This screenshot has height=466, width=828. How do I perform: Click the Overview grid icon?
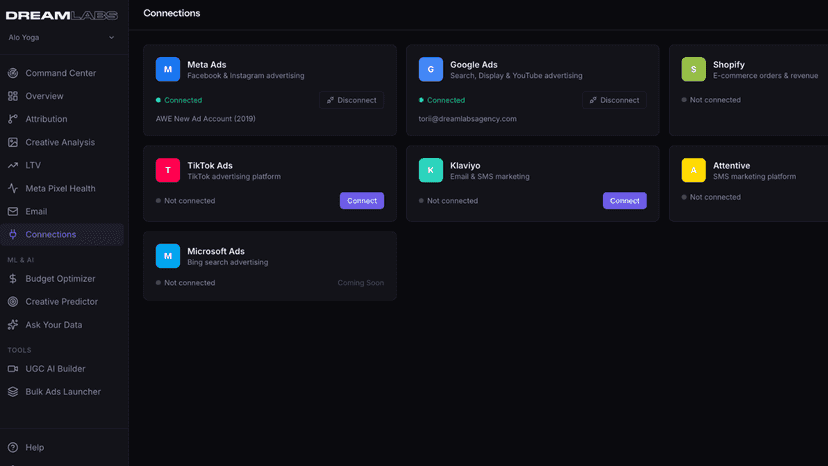tap(13, 96)
